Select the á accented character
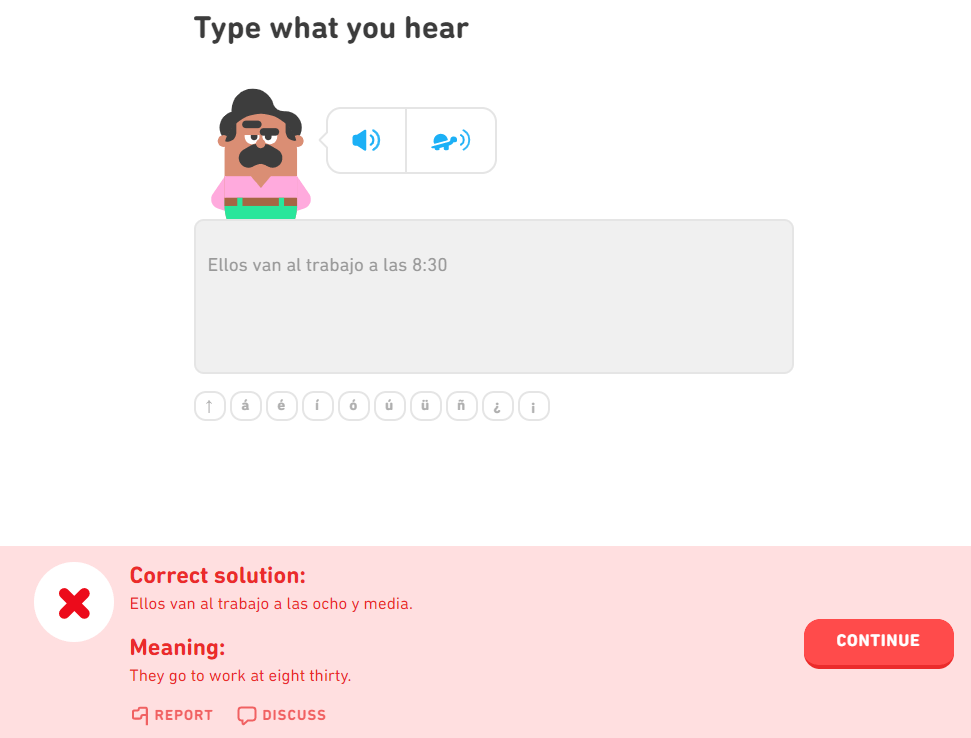Viewport: 971px width, 738px height. 245,406
